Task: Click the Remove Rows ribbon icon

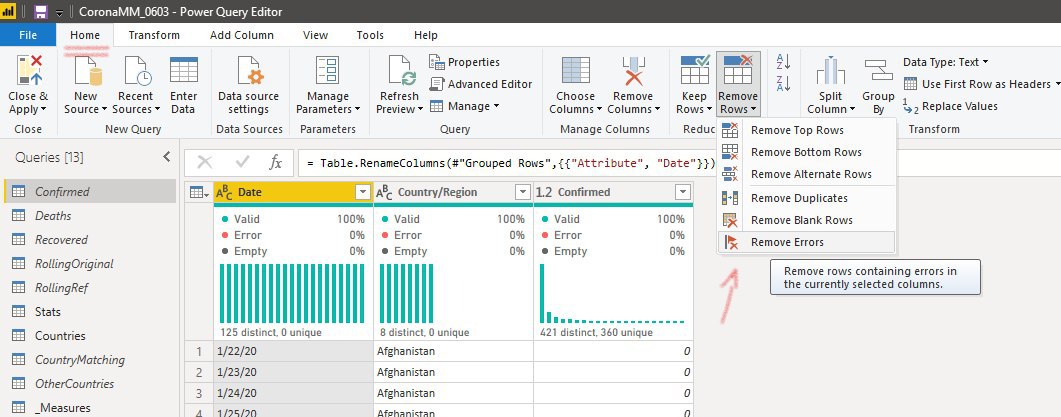Action: [x=738, y=70]
